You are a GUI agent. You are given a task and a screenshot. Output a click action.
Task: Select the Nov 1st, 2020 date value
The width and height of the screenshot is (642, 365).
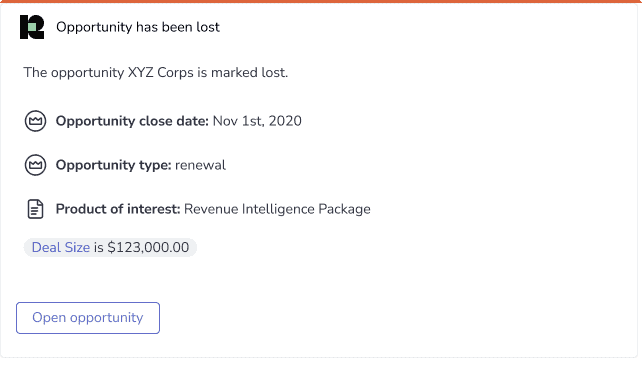(257, 121)
